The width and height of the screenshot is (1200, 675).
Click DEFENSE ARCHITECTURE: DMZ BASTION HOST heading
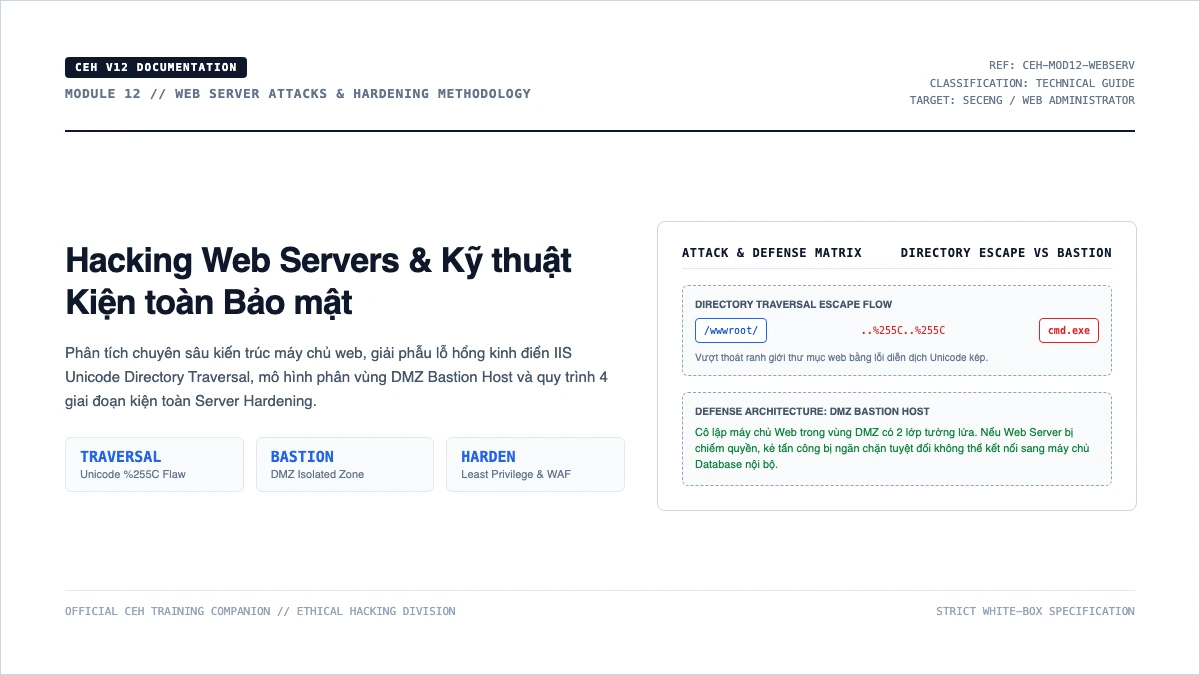[x=812, y=411]
